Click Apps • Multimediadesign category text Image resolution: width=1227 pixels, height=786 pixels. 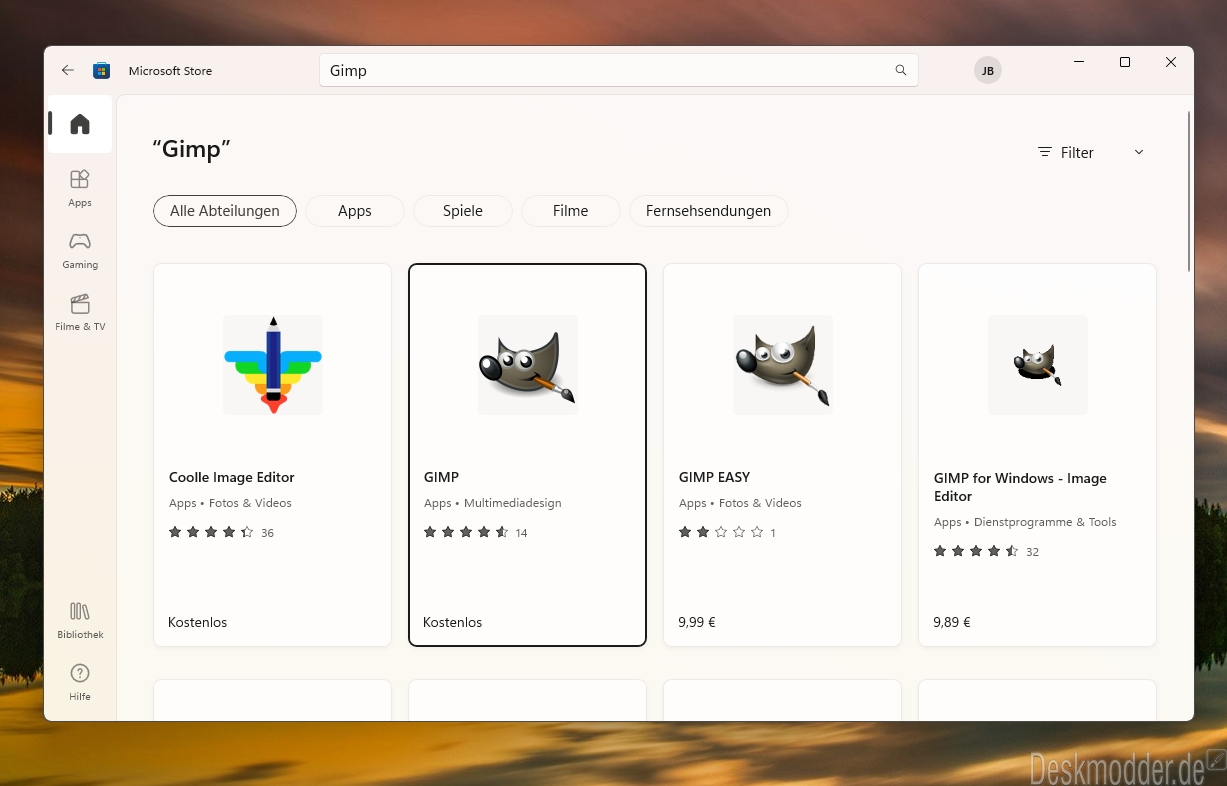(493, 503)
